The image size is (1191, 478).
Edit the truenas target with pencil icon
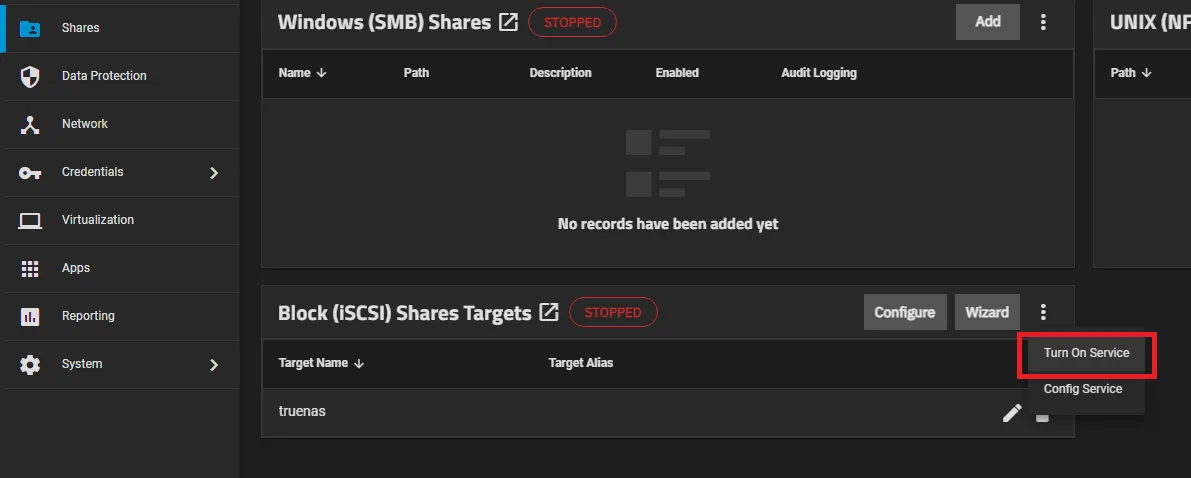point(1012,412)
